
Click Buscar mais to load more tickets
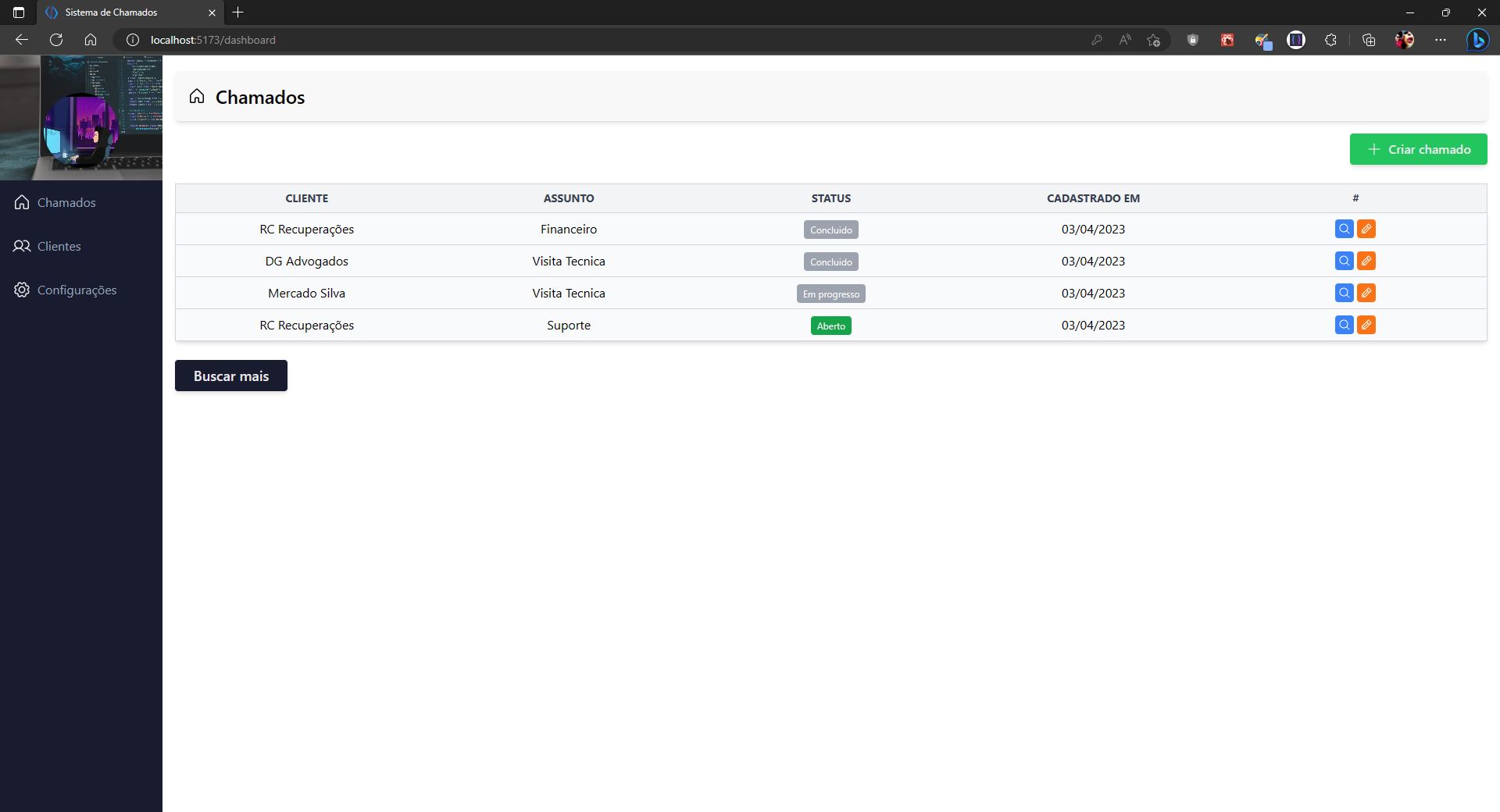click(x=230, y=376)
